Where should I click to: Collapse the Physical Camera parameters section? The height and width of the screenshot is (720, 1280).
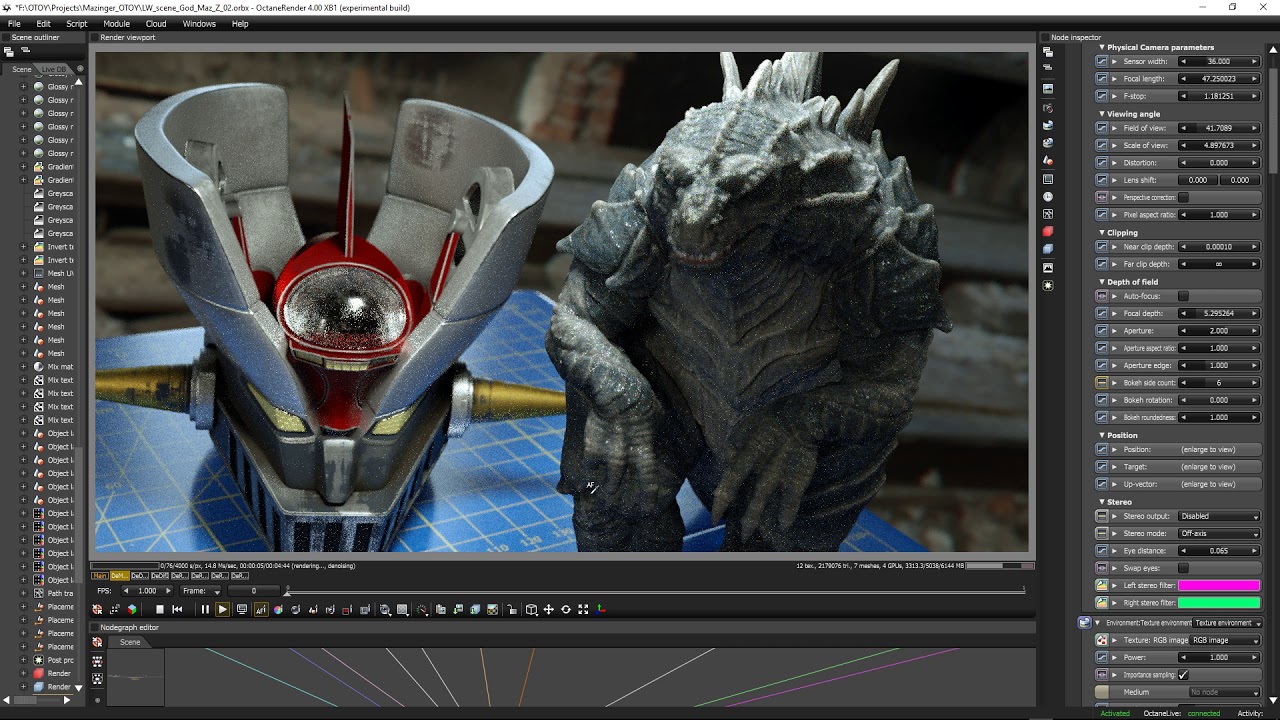point(1102,47)
